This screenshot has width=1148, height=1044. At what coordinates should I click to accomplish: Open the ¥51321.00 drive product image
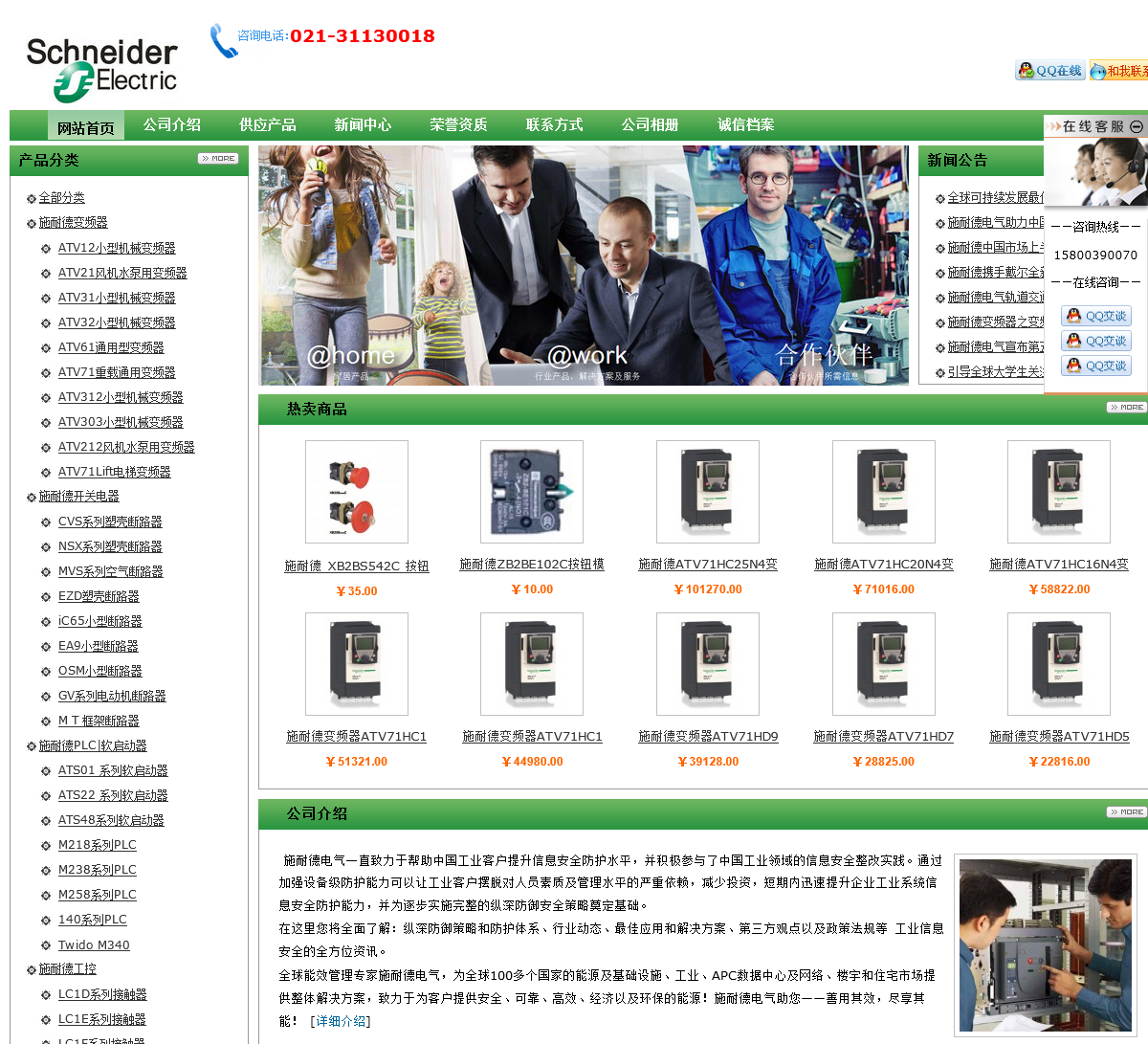[357, 664]
